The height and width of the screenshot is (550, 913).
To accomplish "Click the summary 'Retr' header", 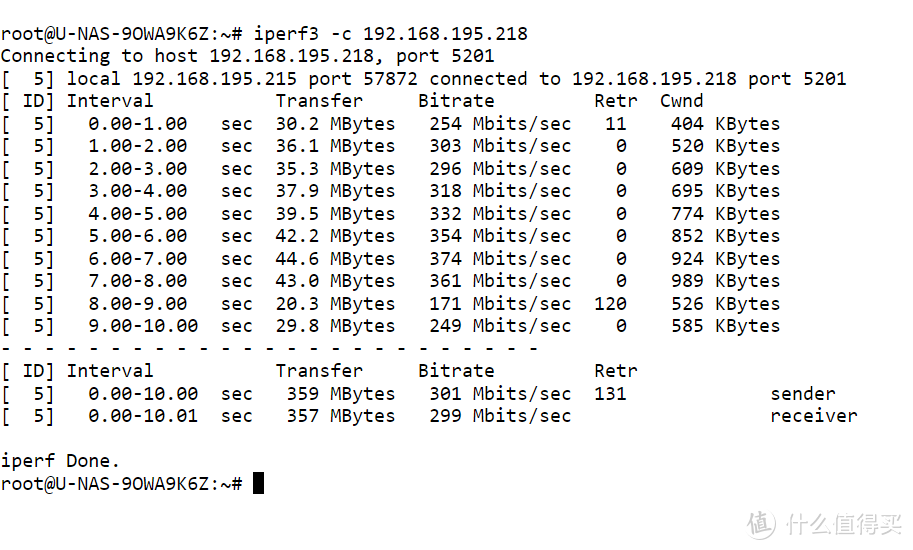I will 615,371.
